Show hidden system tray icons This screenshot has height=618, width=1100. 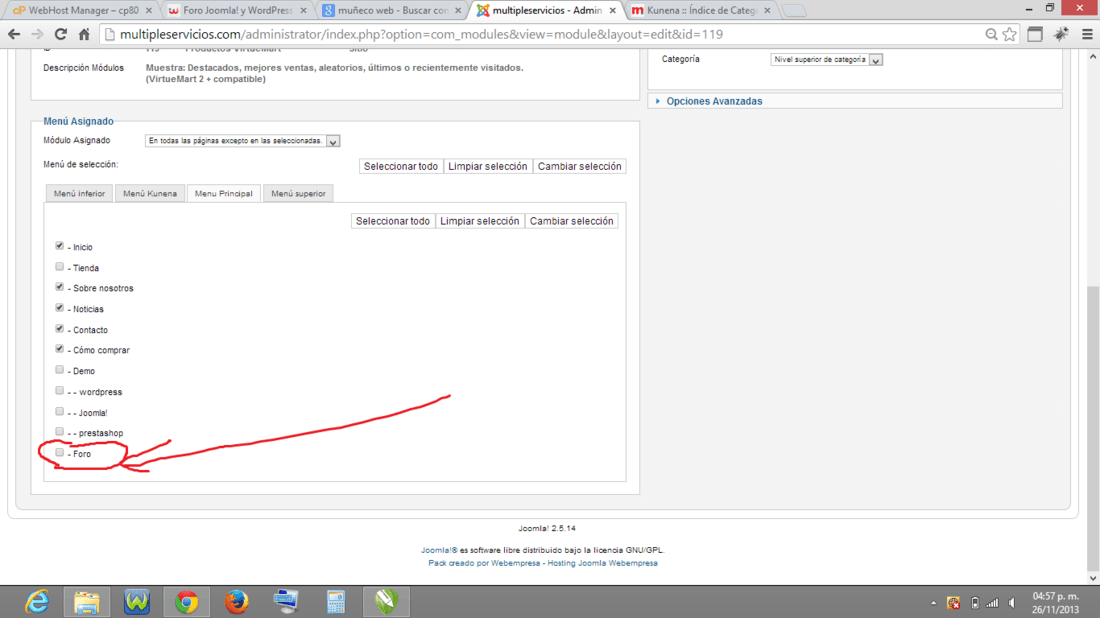[x=934, y=603]
